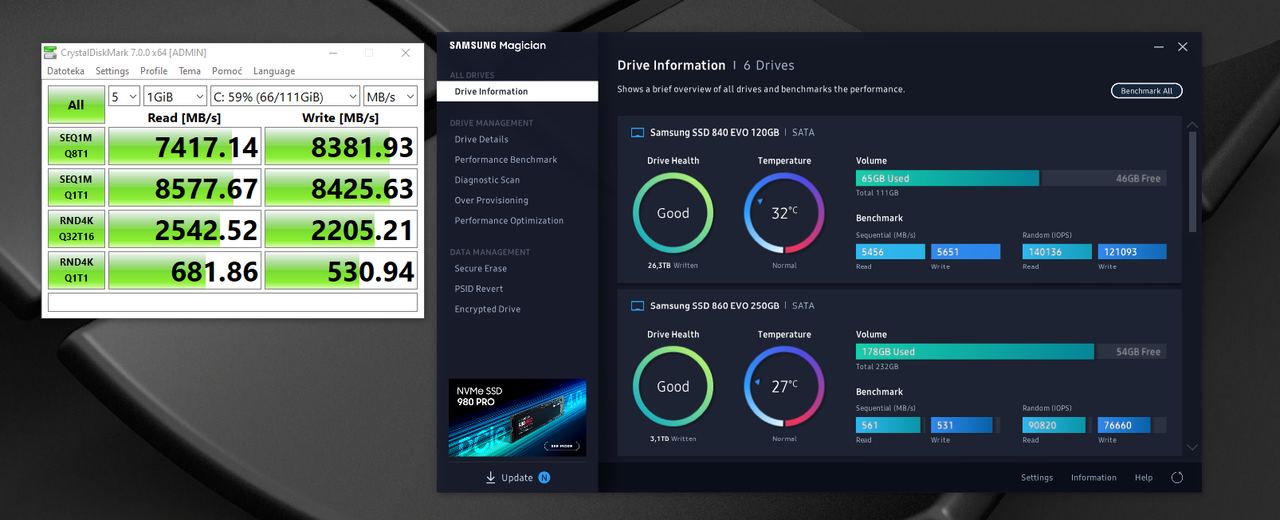Open Information in the Magician footer
Screen dimensions: 1280x520
(1094, 478)
